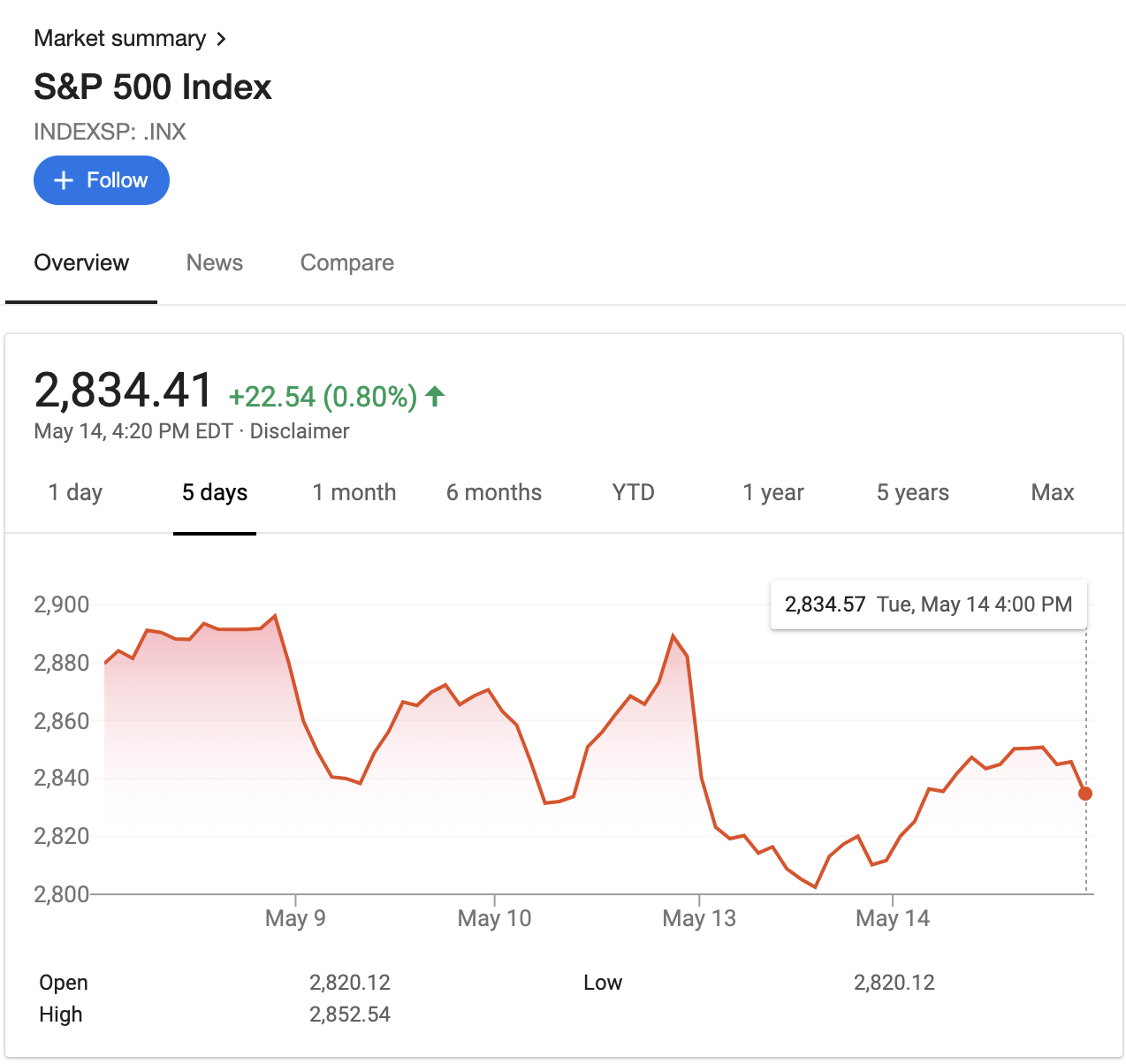
Task: Click the Market summary chevron arrow
Action: (221, 39)
